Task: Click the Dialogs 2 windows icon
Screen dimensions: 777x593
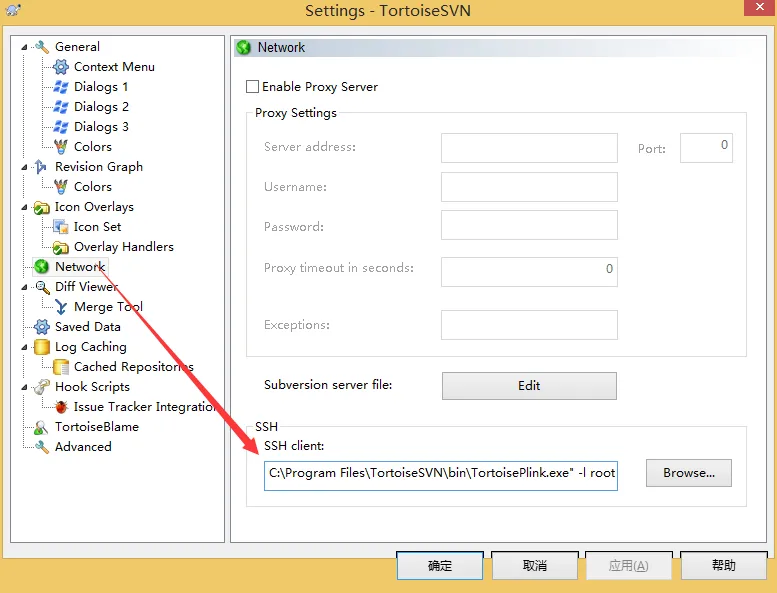Action: pyautogui.click(x=60, y=107)
